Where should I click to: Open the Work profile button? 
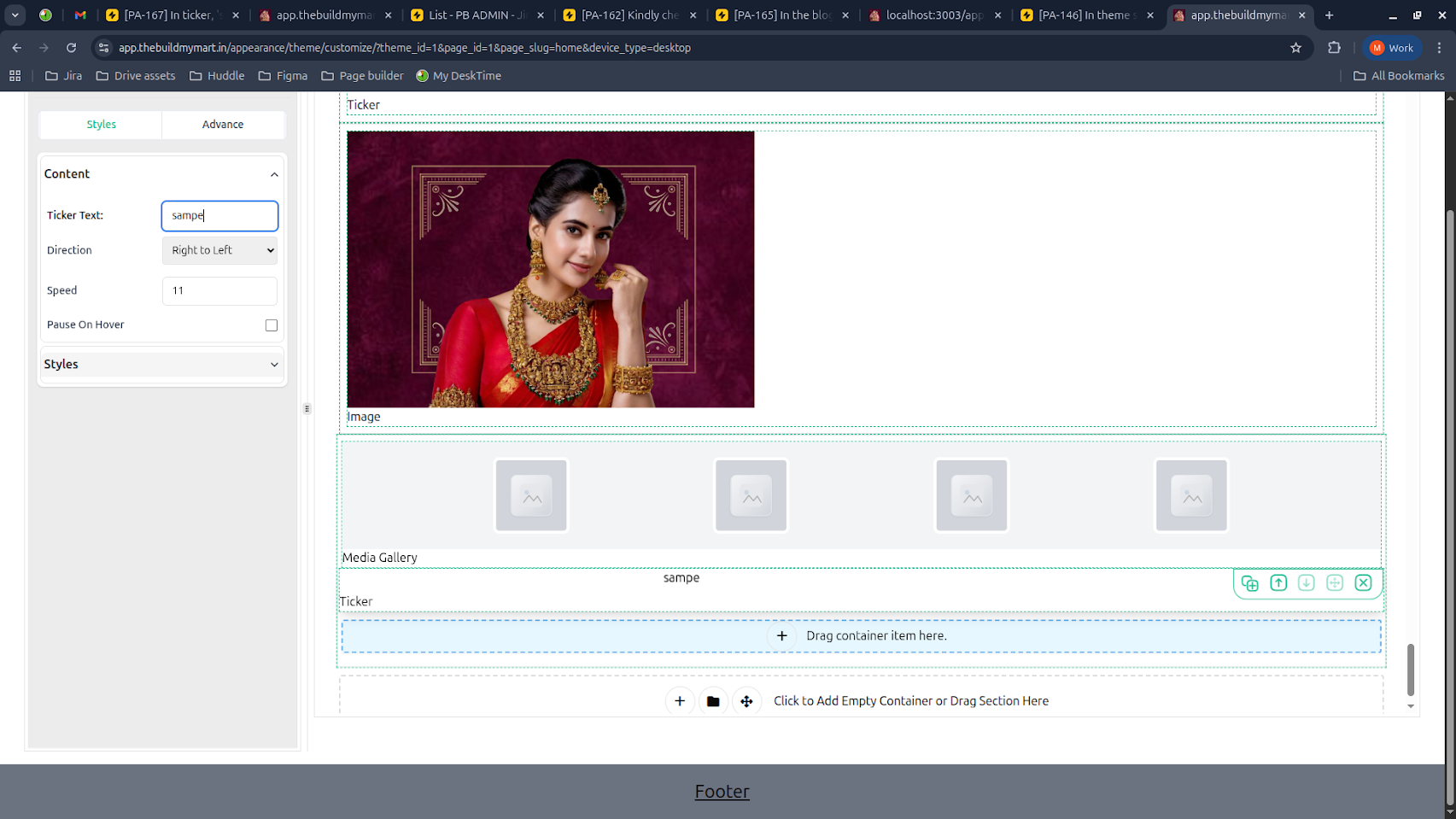coord(1392,48)
